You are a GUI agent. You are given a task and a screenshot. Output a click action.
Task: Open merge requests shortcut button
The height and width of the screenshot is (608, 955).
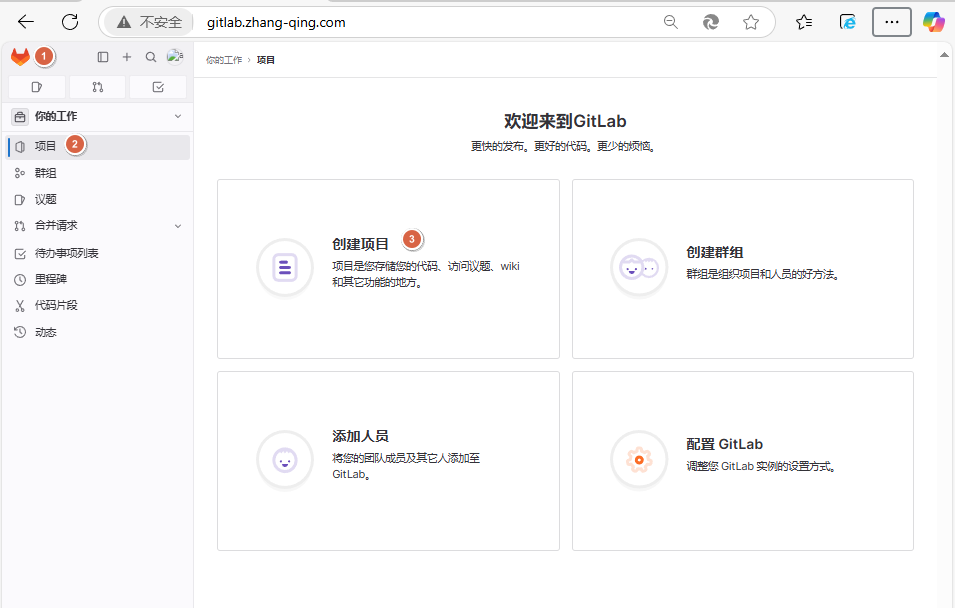click(x=97, y=87)
